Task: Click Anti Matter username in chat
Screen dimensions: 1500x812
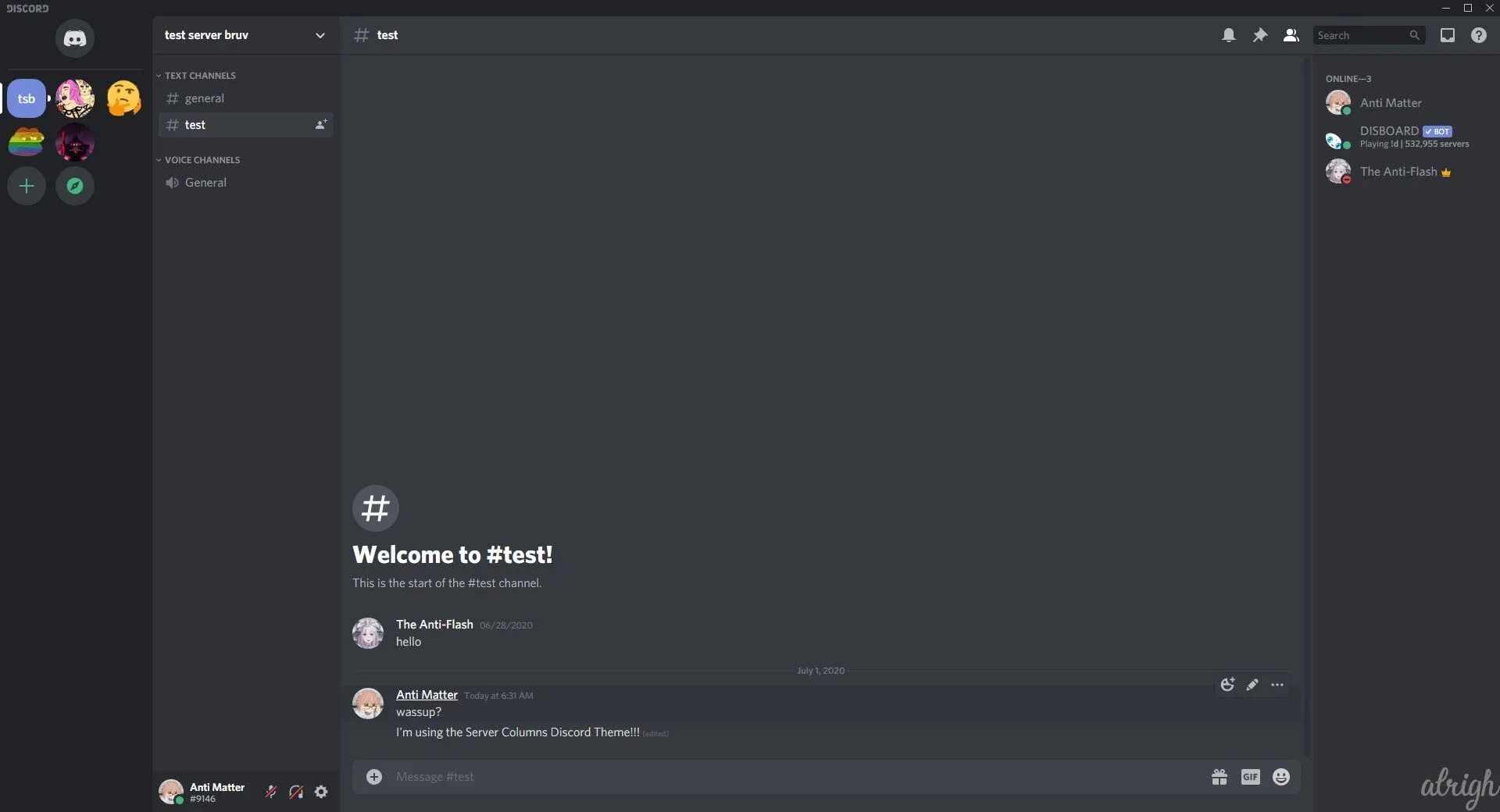Action: pyautogui.click(x=427, y=695)
